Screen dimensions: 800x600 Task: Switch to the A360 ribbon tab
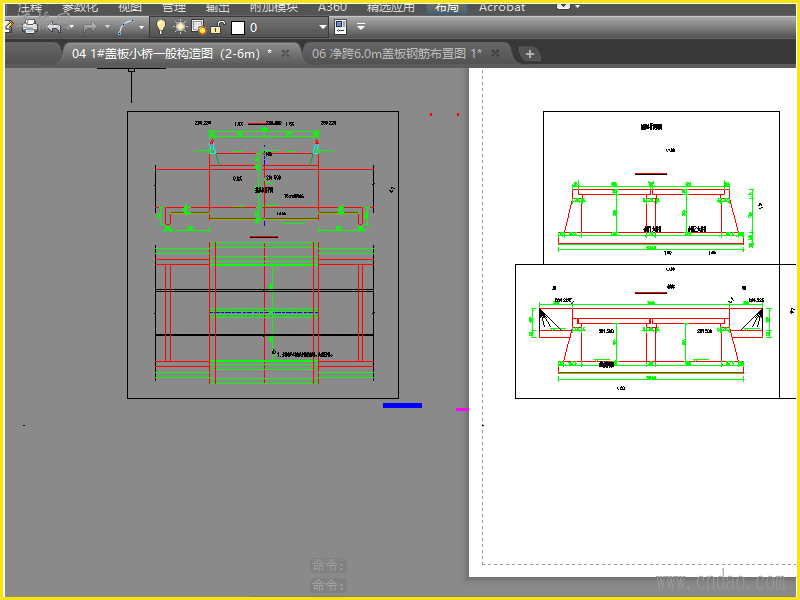point(332,7)
